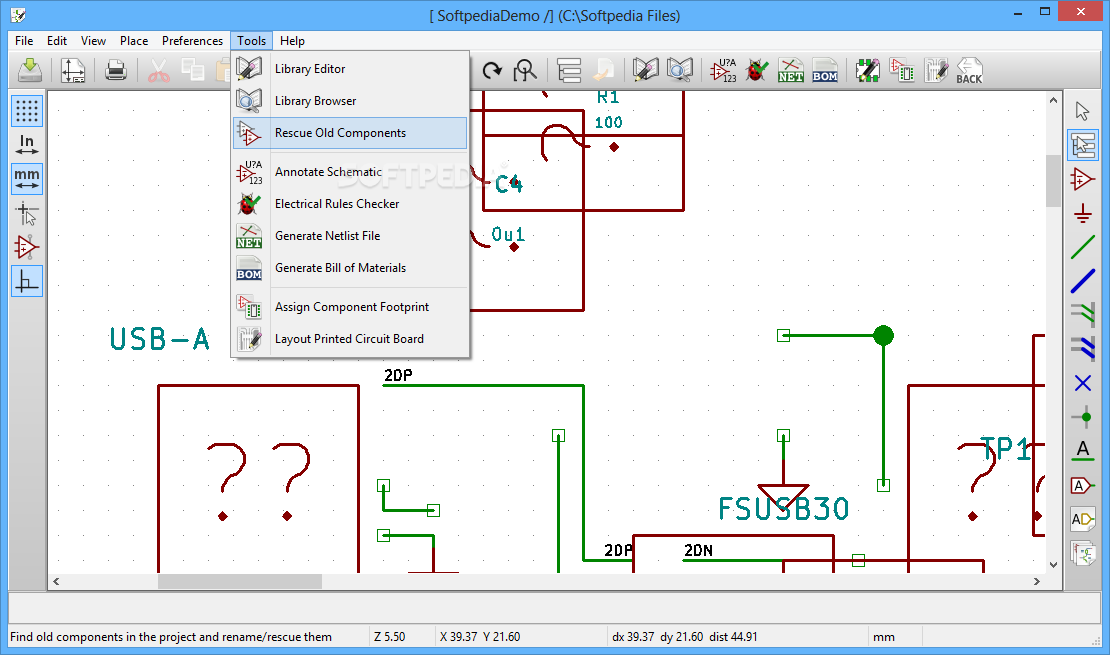Select Electrical Rules Checker menu entry
The width and height of the screenshot is (1110, 655).
(350, 203)
